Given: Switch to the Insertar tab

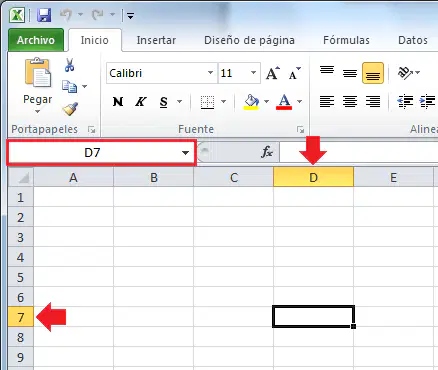Looking at the screenshot, I should tap(156, 40).
